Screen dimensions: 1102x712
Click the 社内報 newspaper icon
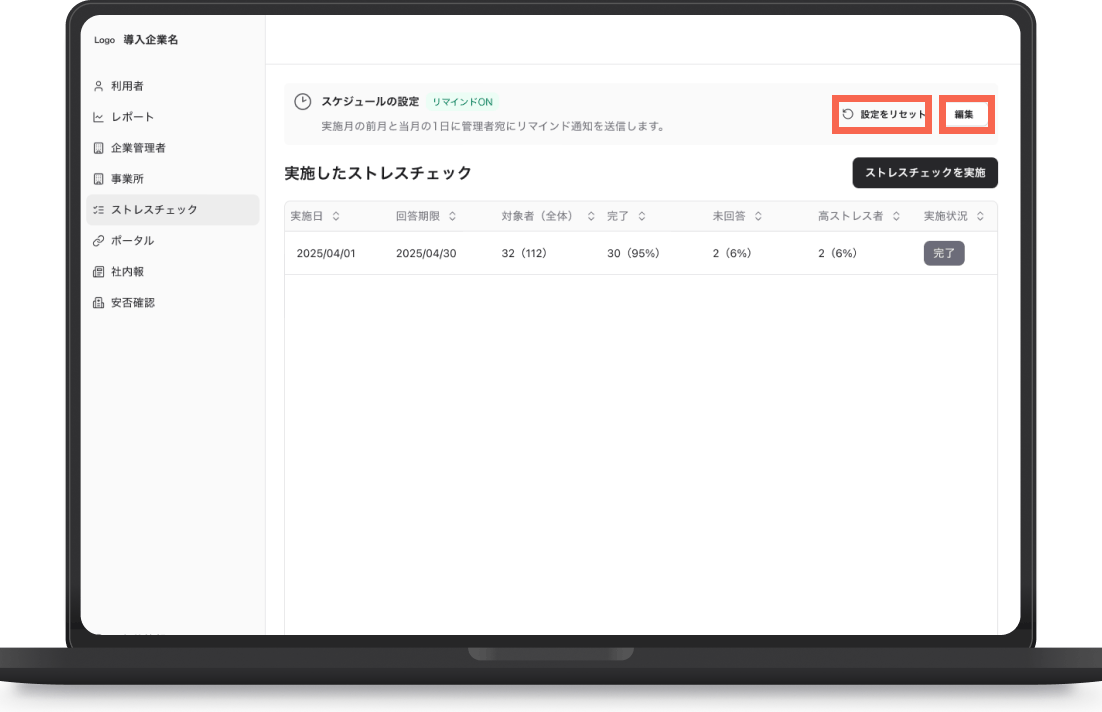[98, 272]
